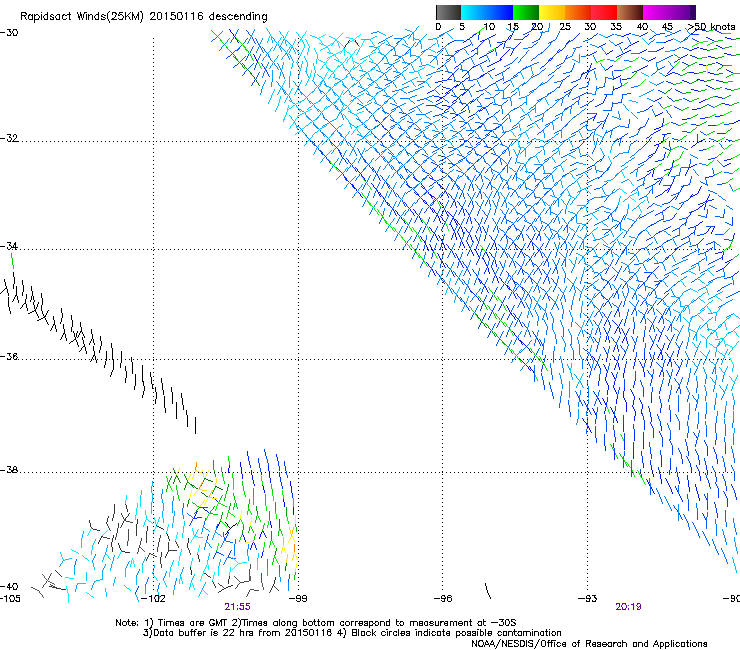The image size is (740, 650).
Task: Click the -38 latitude axis label
Action: tap(9, 470)
